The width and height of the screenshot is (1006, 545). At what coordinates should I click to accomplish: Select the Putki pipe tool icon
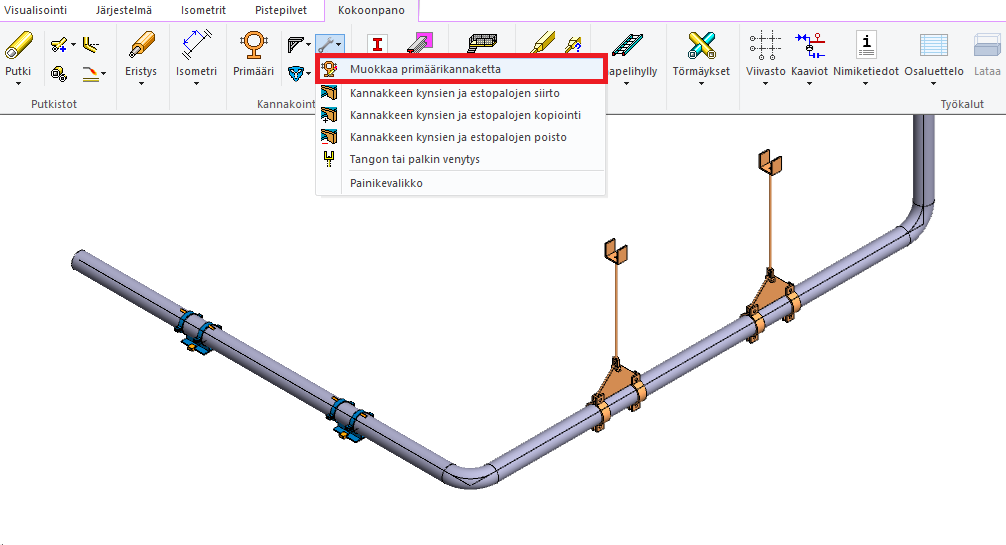[x=19, y=46]
